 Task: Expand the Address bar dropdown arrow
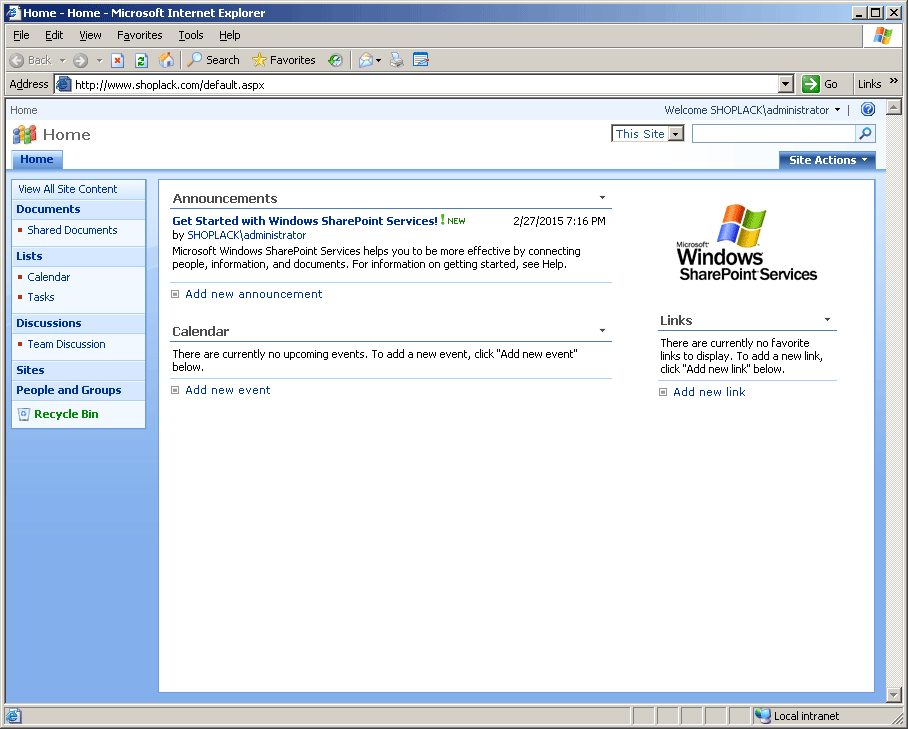tap(785, 85)
